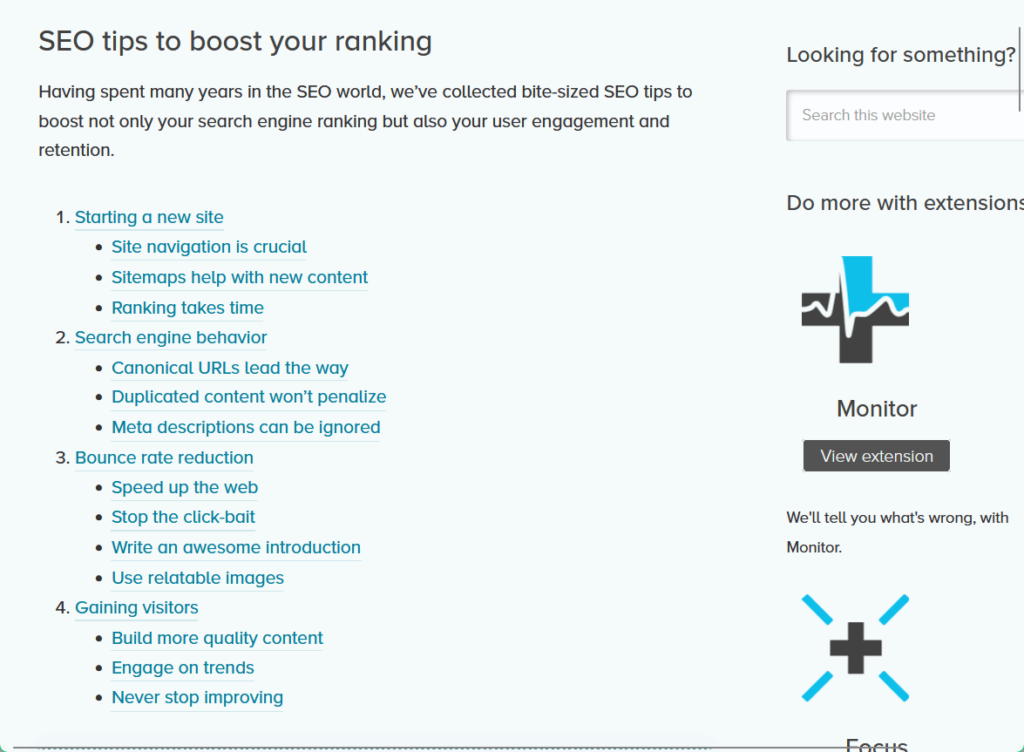The height and width of the screenshot is (752, 1024).
Task: Open 'Stop the click-bait' link
Action: click(183, 517)
